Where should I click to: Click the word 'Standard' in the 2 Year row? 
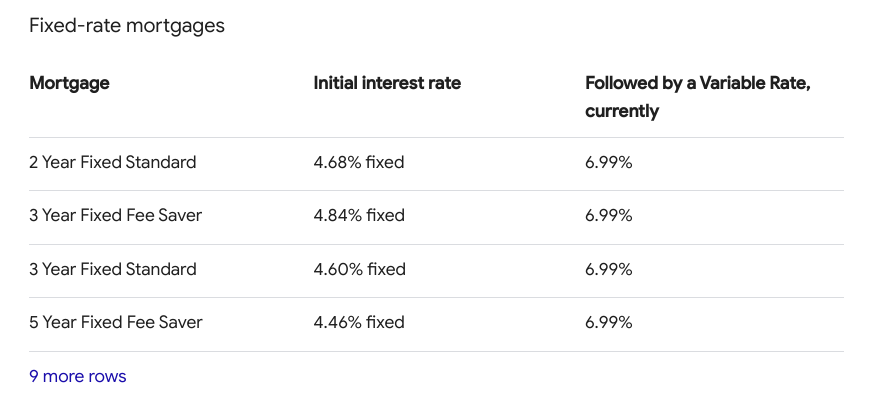click(x=161, y=162)
